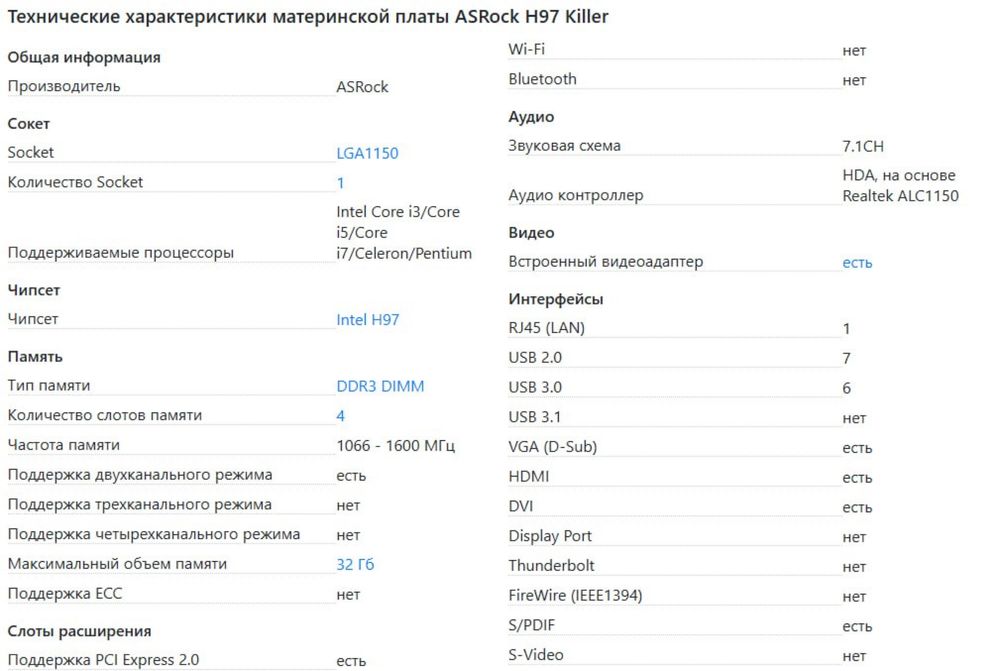The width and height of the screenshot is (1000, 671).
Task: Click the memory slot count link "4"
Action: coord(341,416)
